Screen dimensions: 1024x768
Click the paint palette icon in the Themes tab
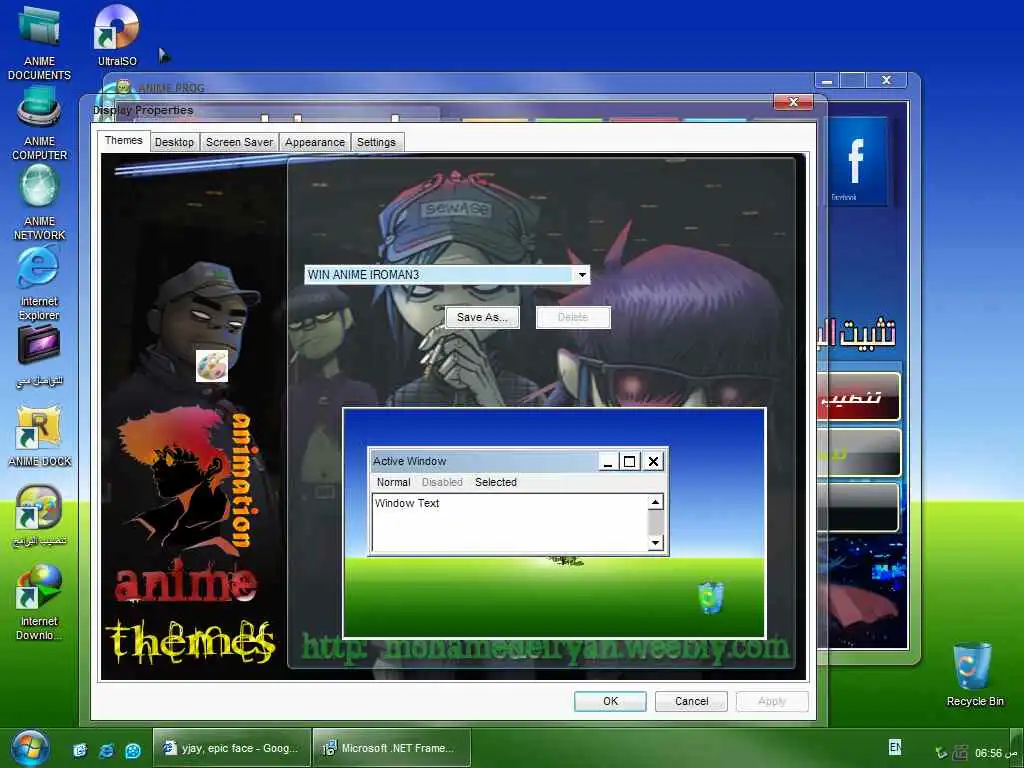click(x=212, y=366)
